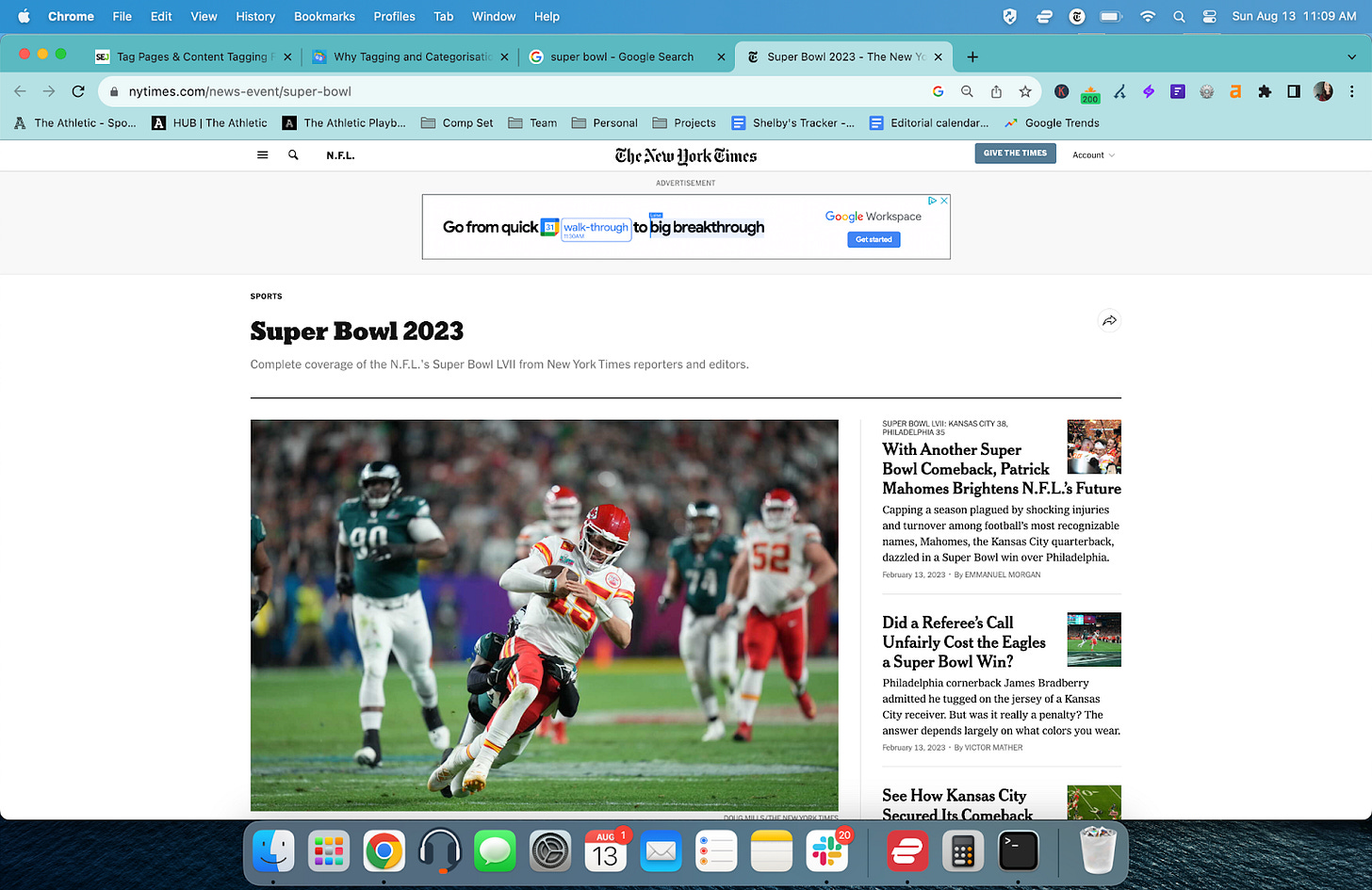1372x890 pixels.
Task: Open the Google Trends bookmark
Action: pyautogui.click(x=1052, y=122)
